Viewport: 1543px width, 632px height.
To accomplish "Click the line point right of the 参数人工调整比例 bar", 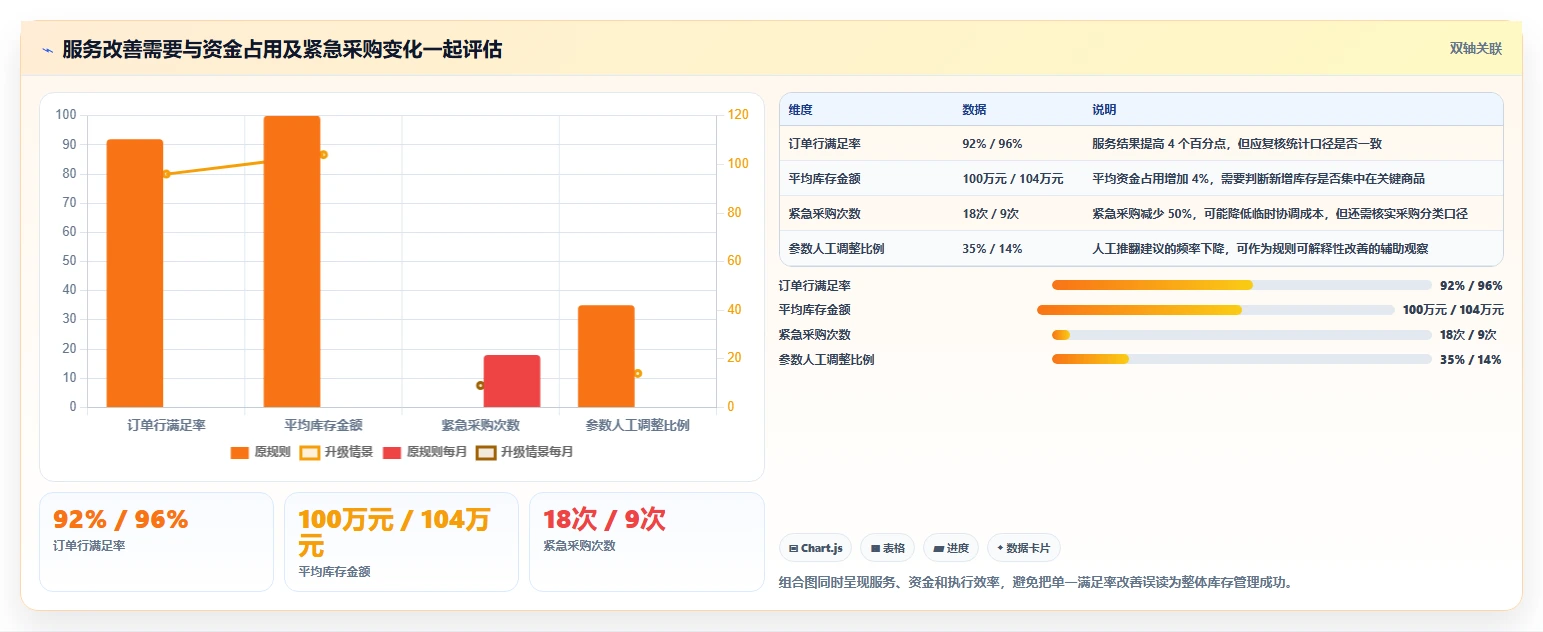I will 638,373.
